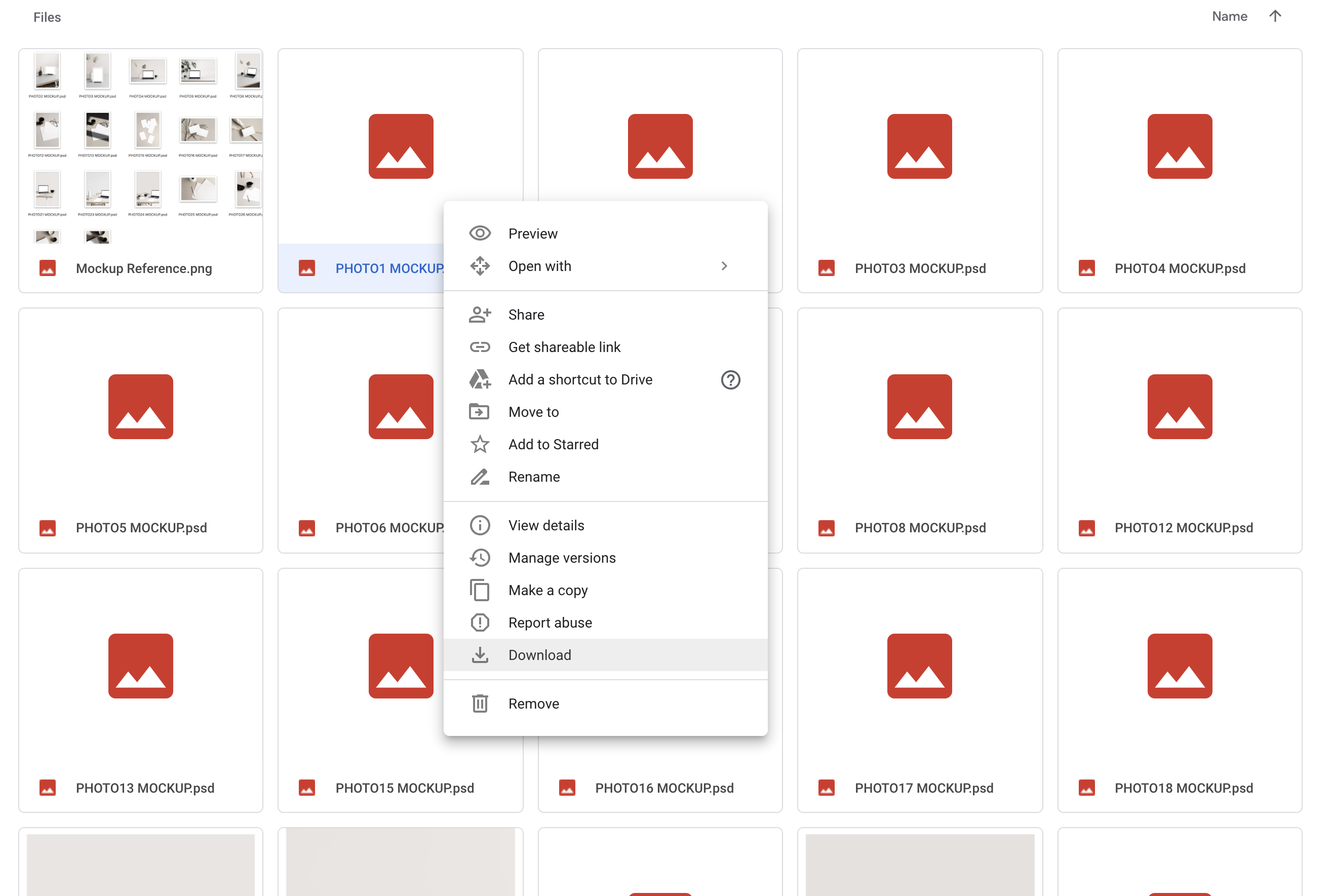Image resolution: width=1331 pixels, height=896 pixels.
Task: Choose Rename in the context menu
Action: [533, 477]
